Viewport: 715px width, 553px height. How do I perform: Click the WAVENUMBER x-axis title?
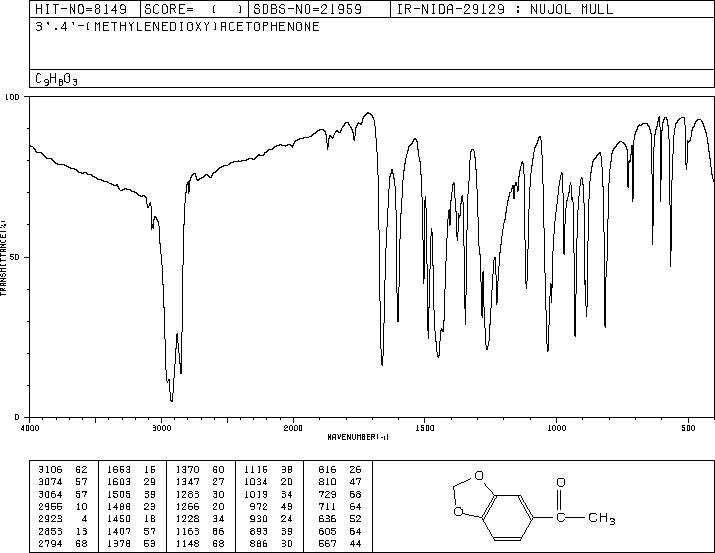point(358,437)
